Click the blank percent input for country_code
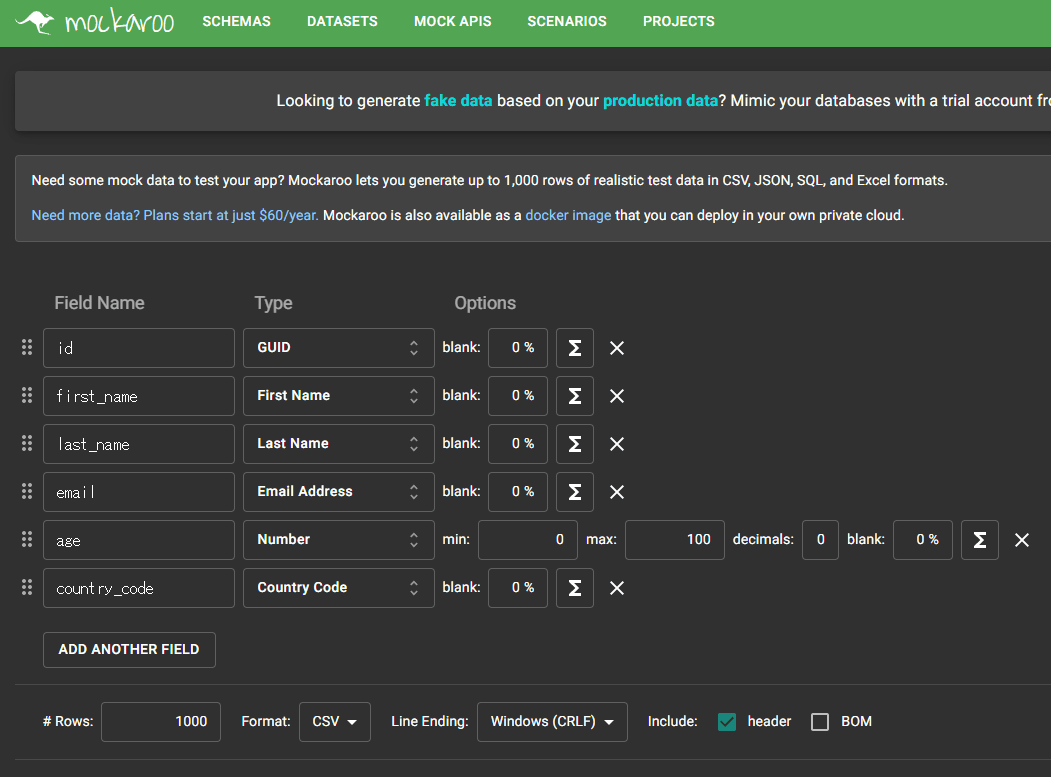This screenshot has width=1051, height=777. pyautogui.click(x=518, y=588)
